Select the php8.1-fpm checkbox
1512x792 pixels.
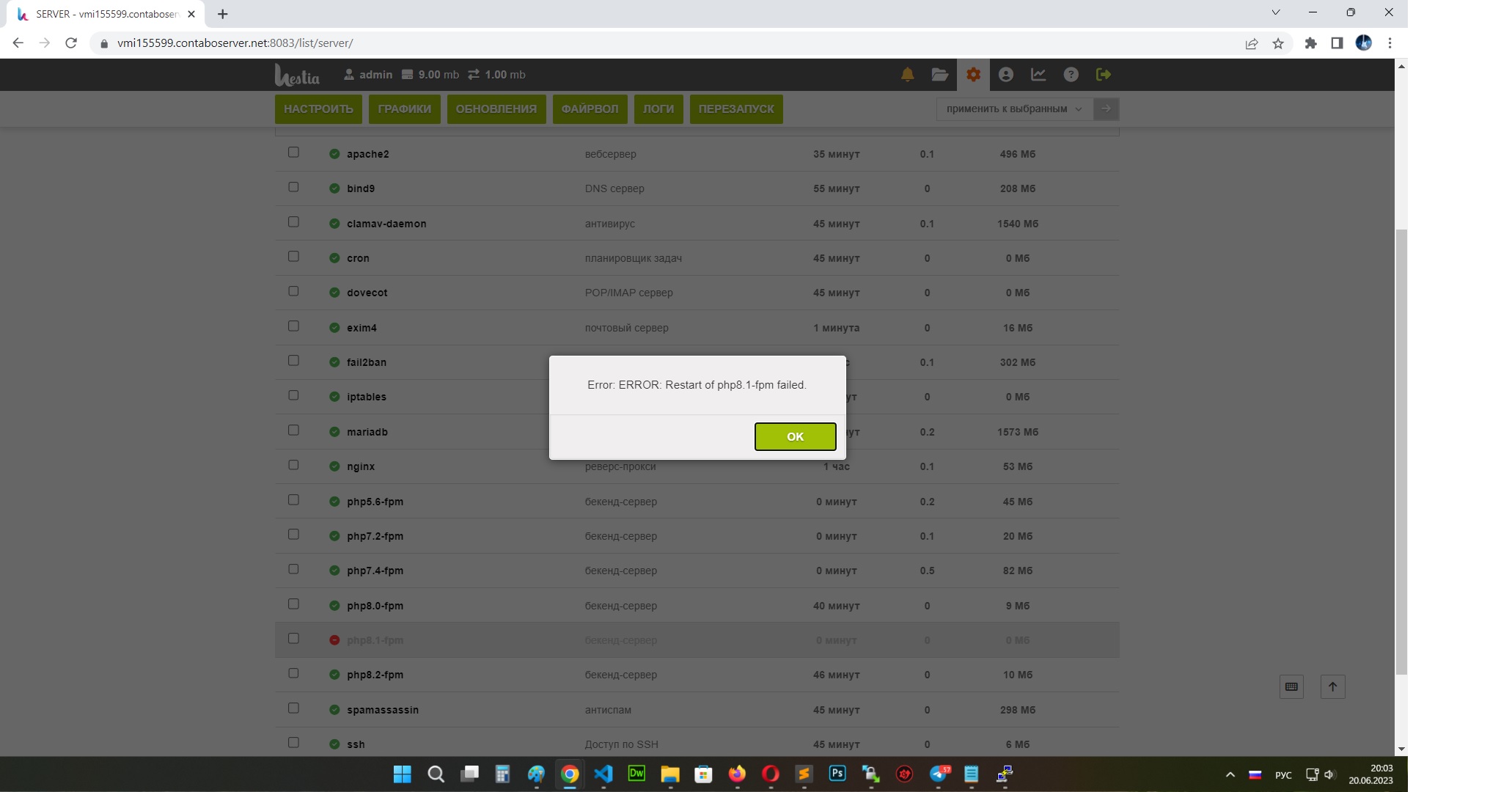293,639
